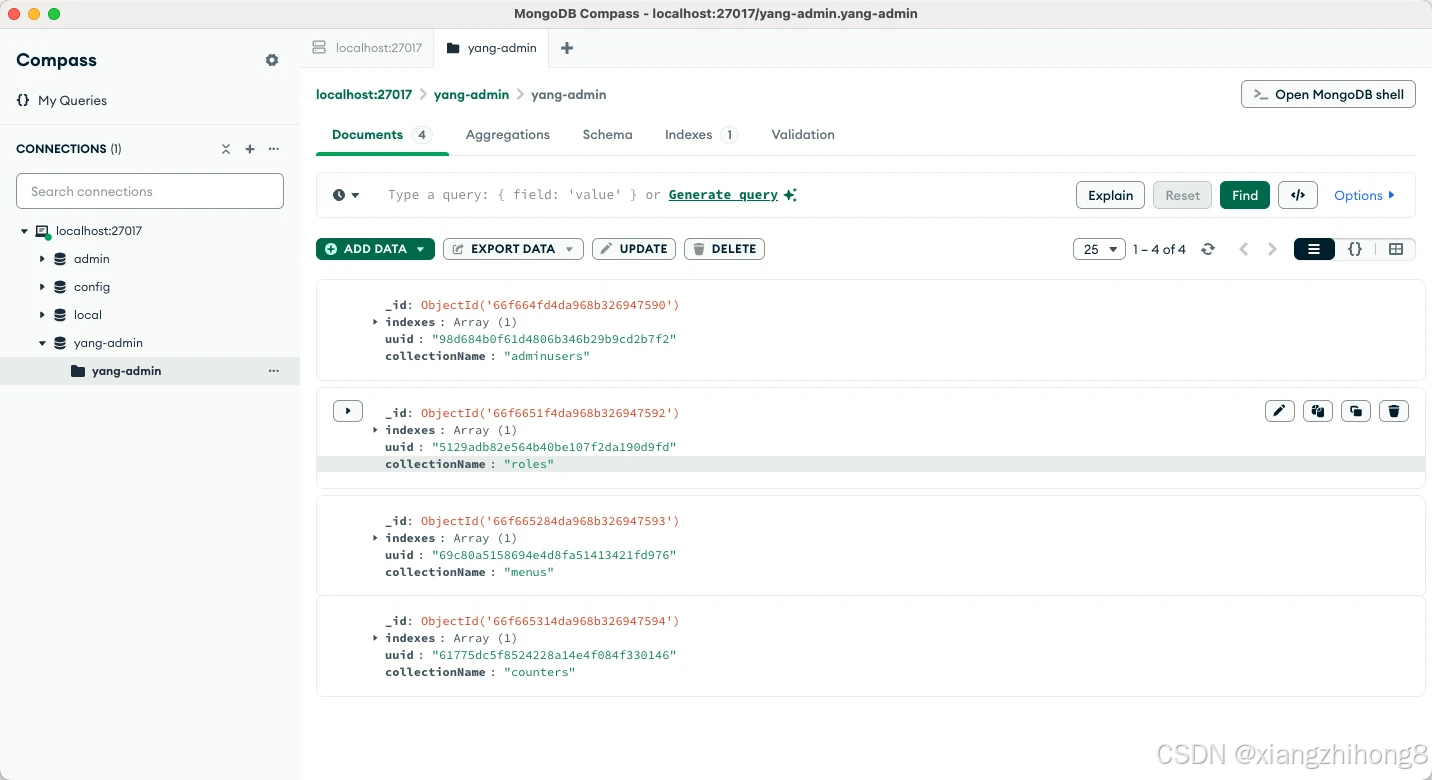This screenshot has height=780, width=1432.
Task: Switch to Validation tab
Action: click(803, 135)
